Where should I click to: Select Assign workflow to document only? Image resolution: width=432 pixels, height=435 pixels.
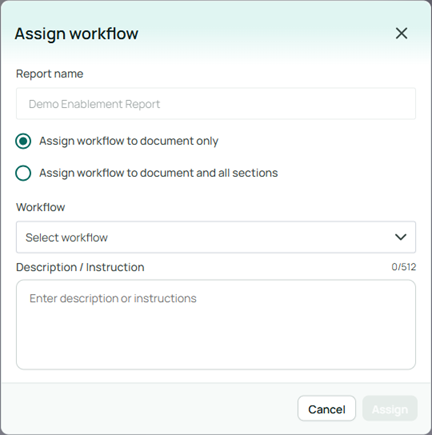[x=23, y=141]
